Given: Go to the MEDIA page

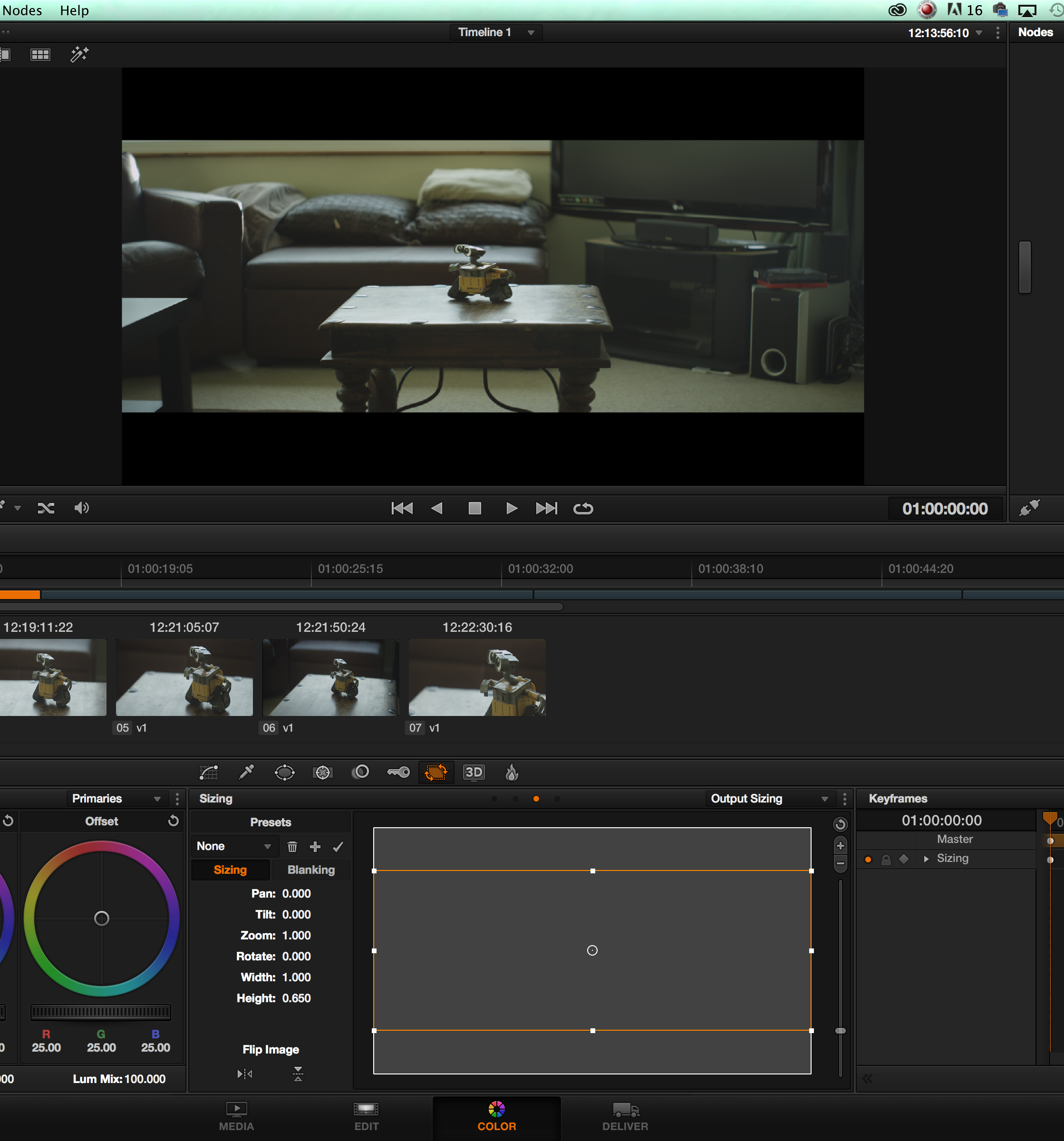Looking at the screenshot, I should point(236,1116).
